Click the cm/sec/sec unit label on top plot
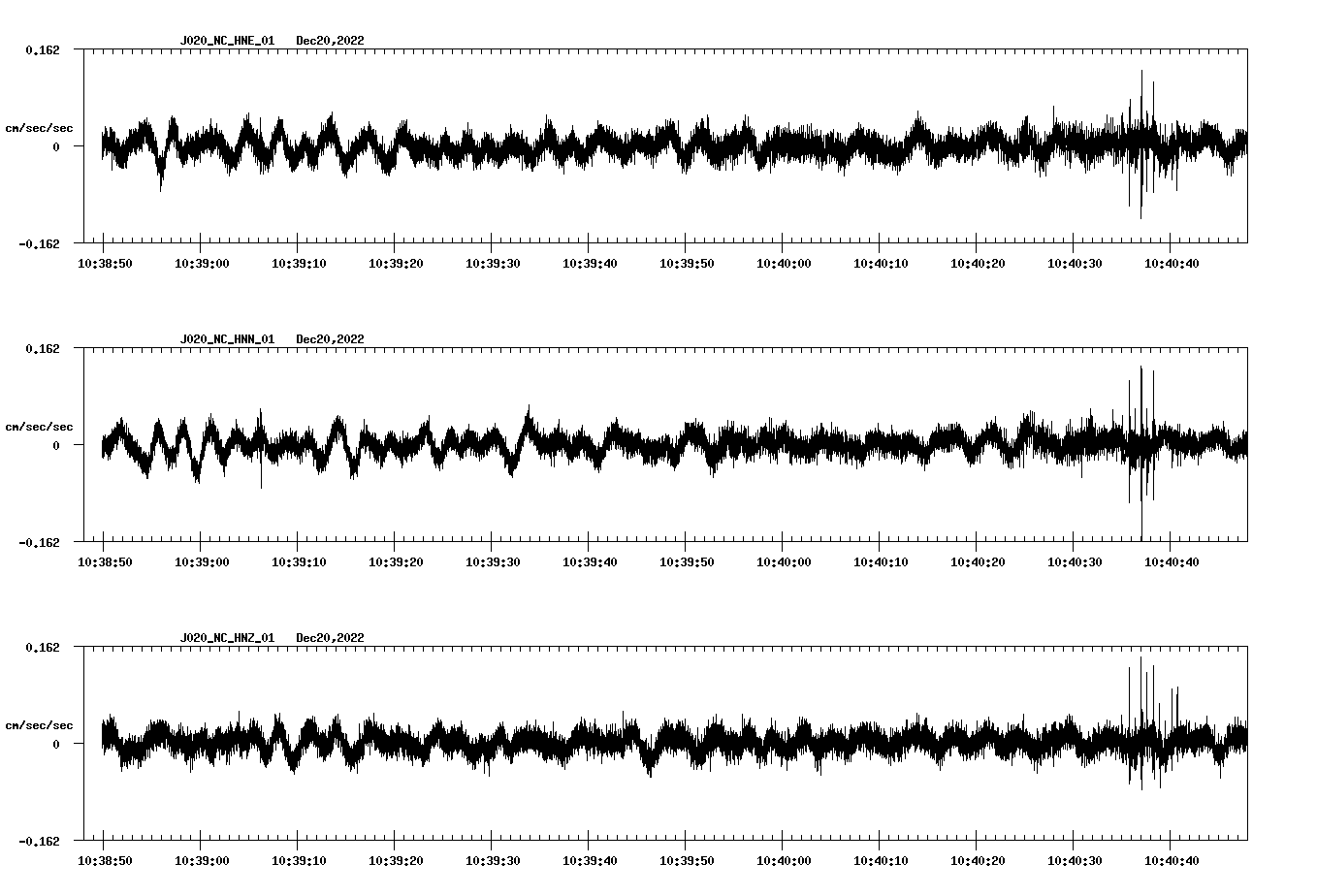 click(40, 127)
